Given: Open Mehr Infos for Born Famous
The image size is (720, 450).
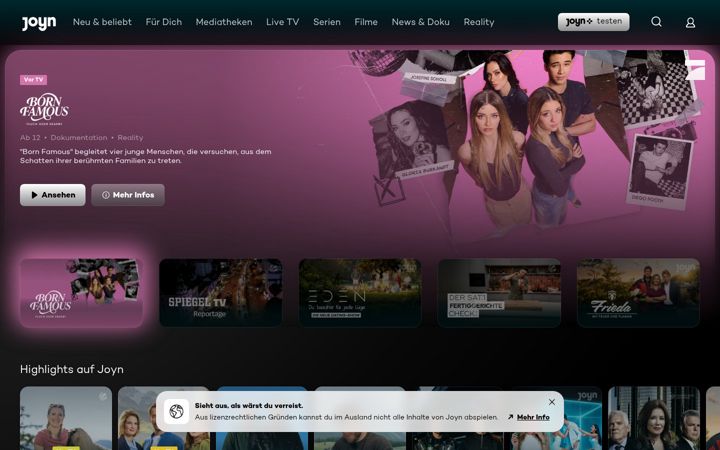Looking at the screenshot, I should (128, 195).
